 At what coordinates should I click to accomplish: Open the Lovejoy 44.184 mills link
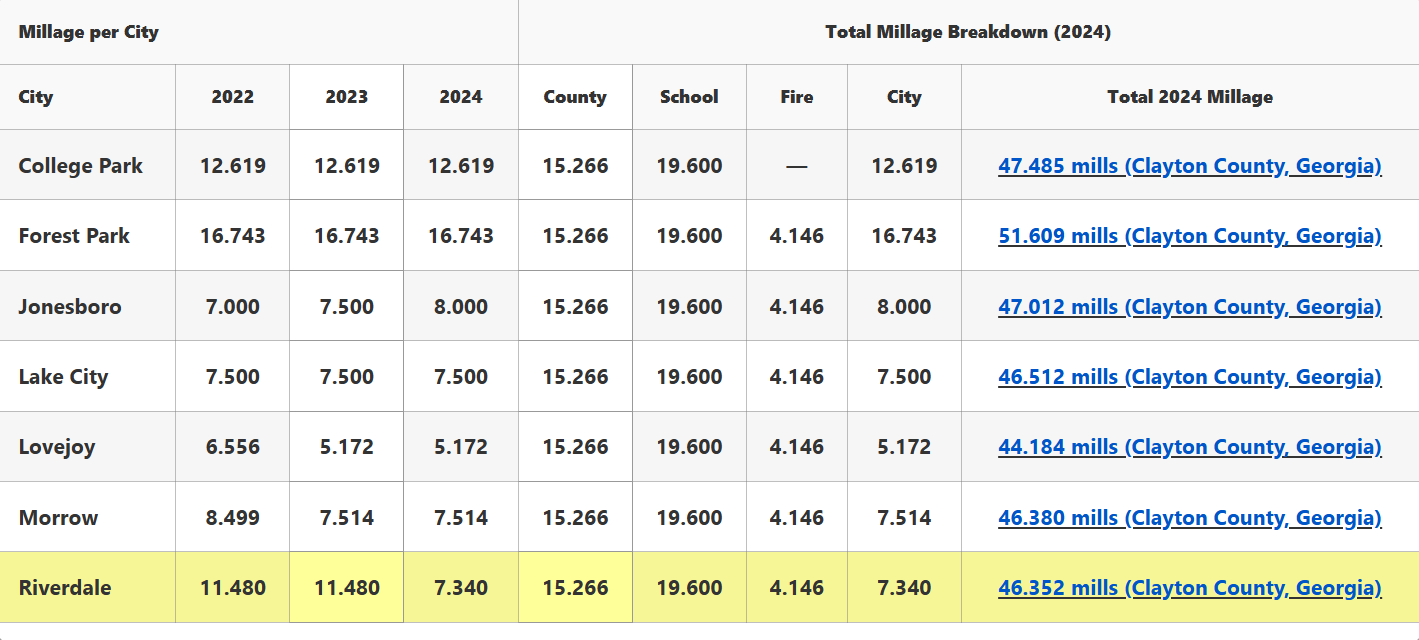[1189, 447]
